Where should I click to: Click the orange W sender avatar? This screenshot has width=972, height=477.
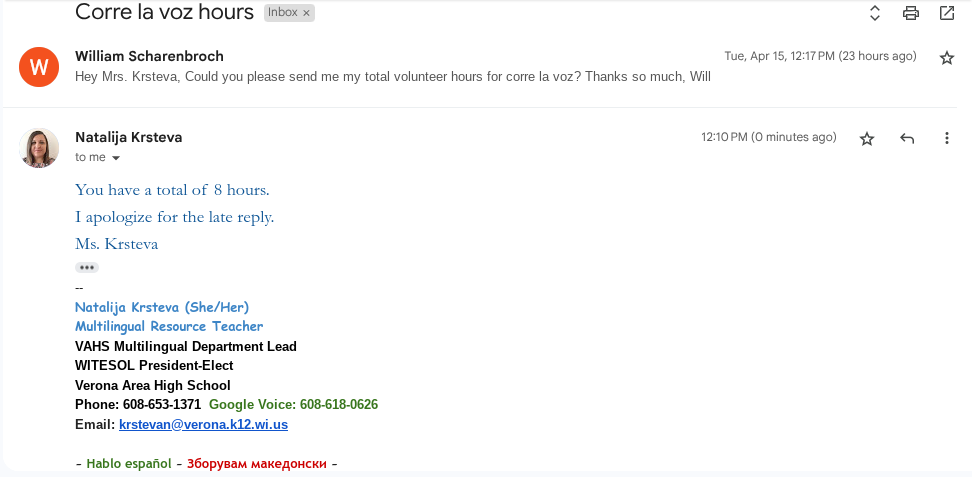pos(39,67)
